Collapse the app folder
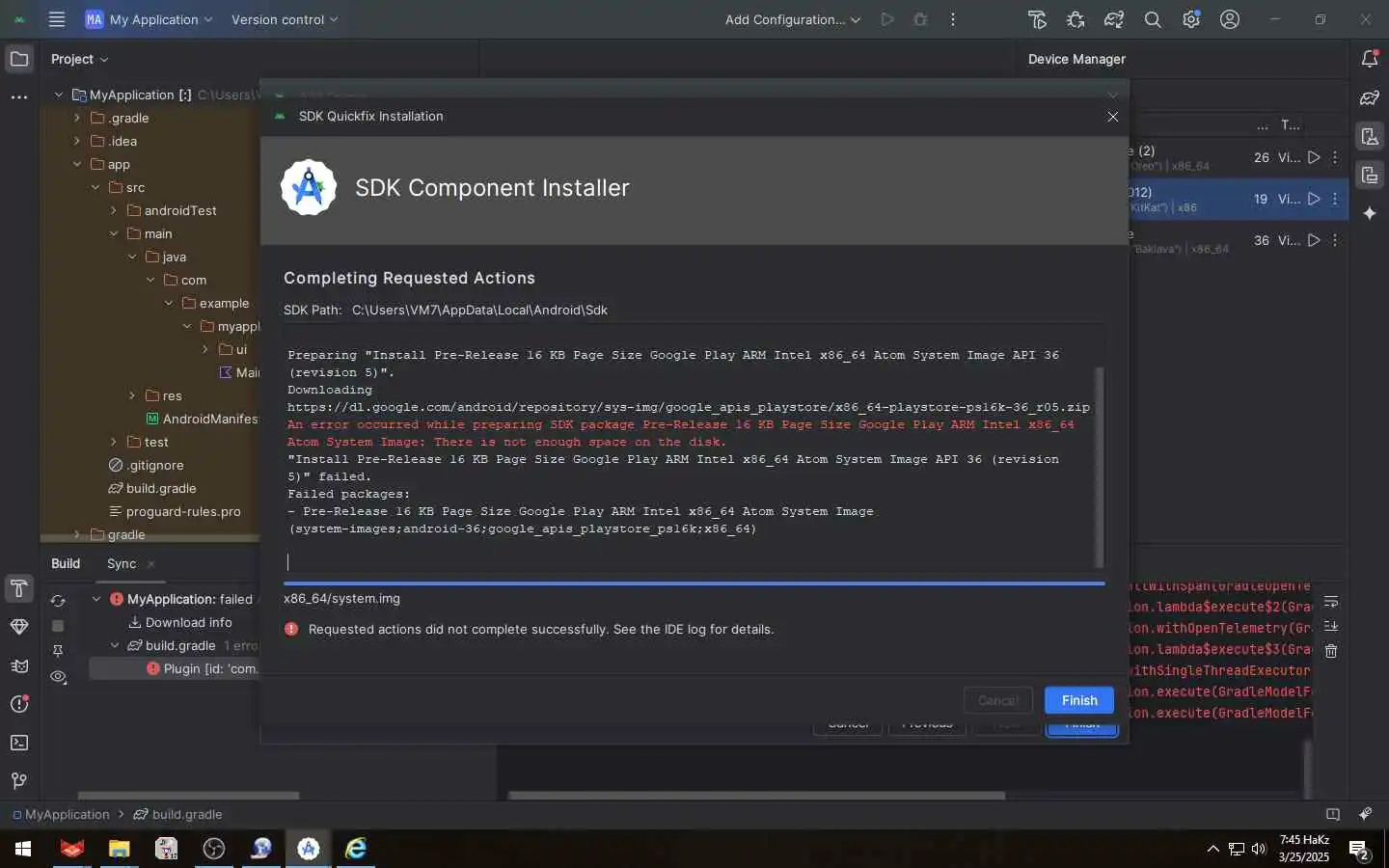The image size is (1389, 868). click(x=77, y=164)
